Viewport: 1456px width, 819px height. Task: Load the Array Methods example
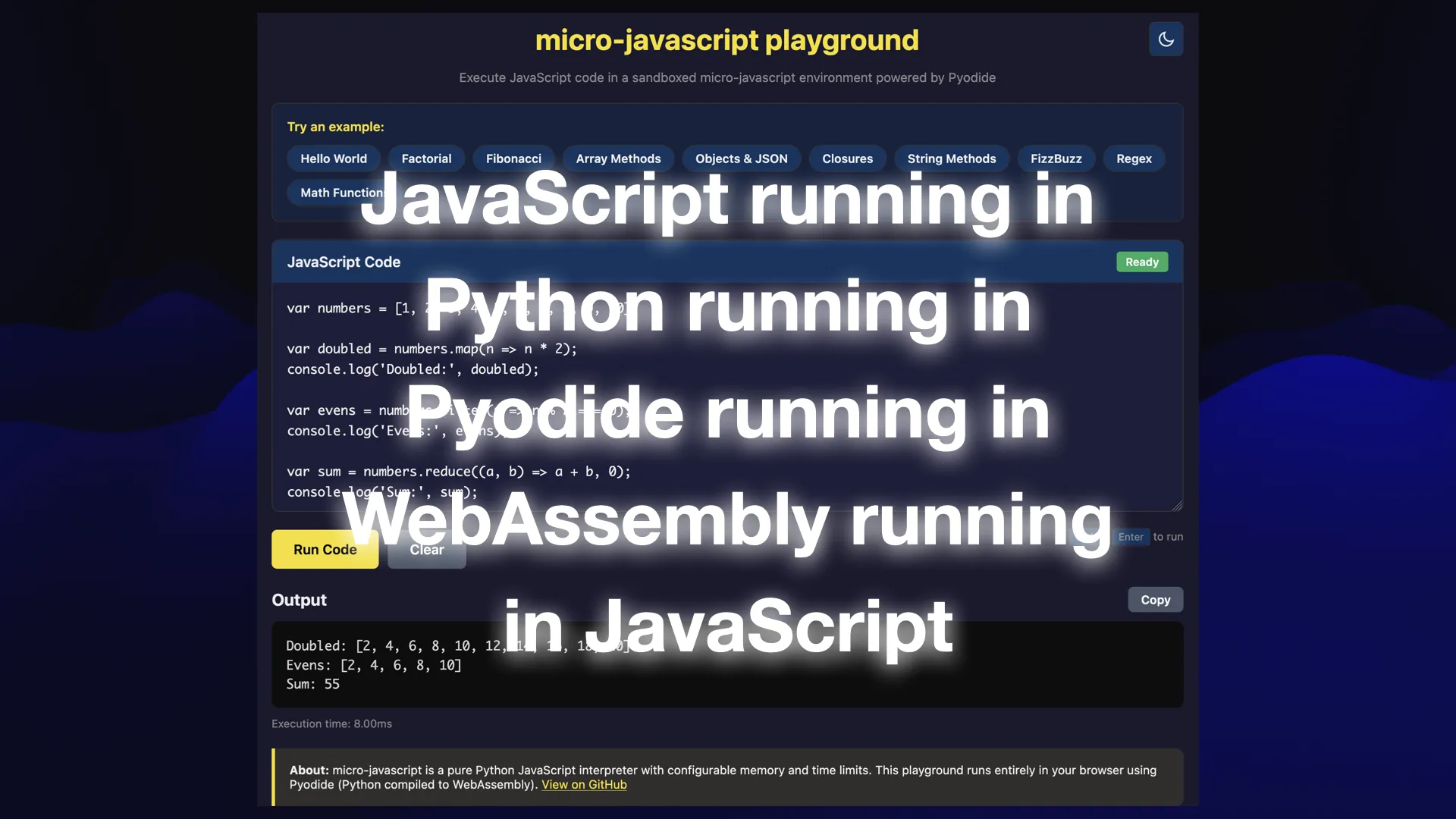point(618,158)
